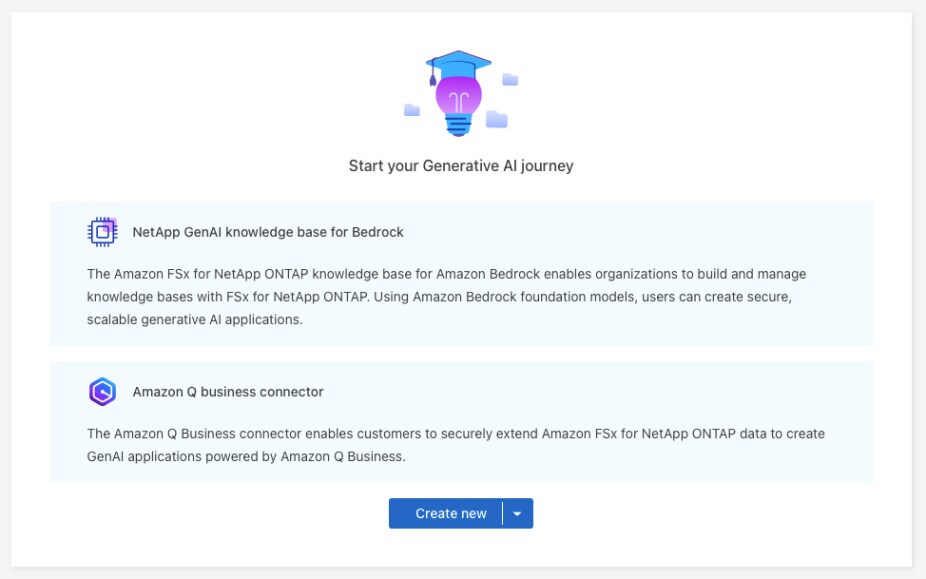Click the divider between Create new and arrow

point(502,514)
